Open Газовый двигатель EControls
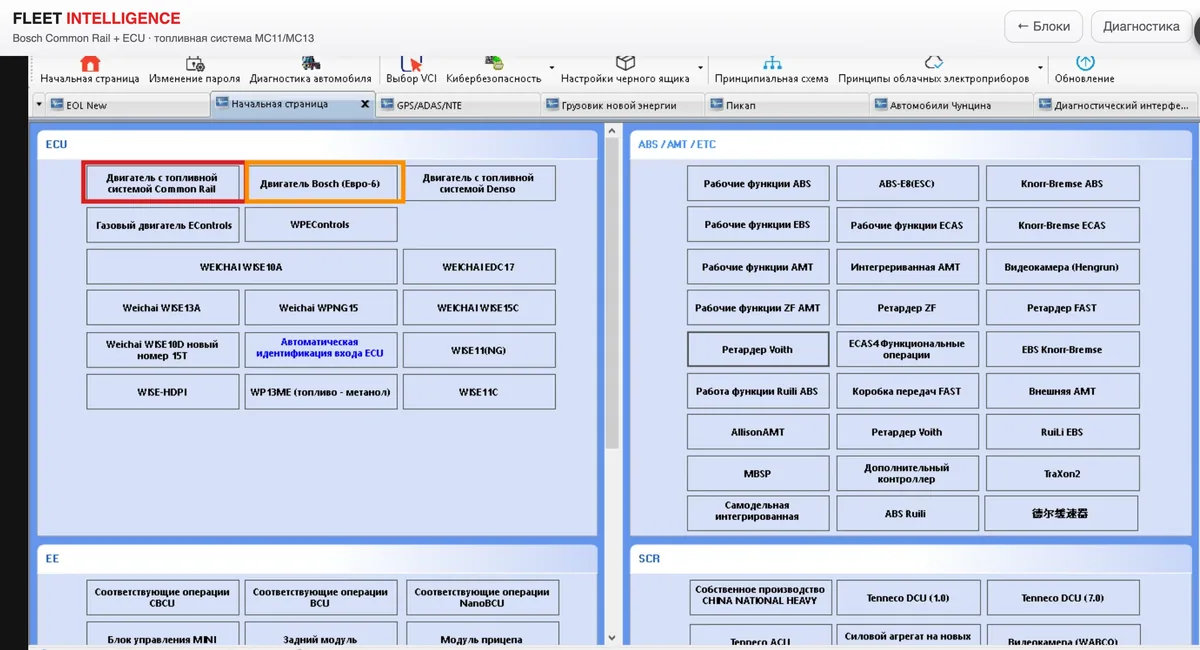 164,225
